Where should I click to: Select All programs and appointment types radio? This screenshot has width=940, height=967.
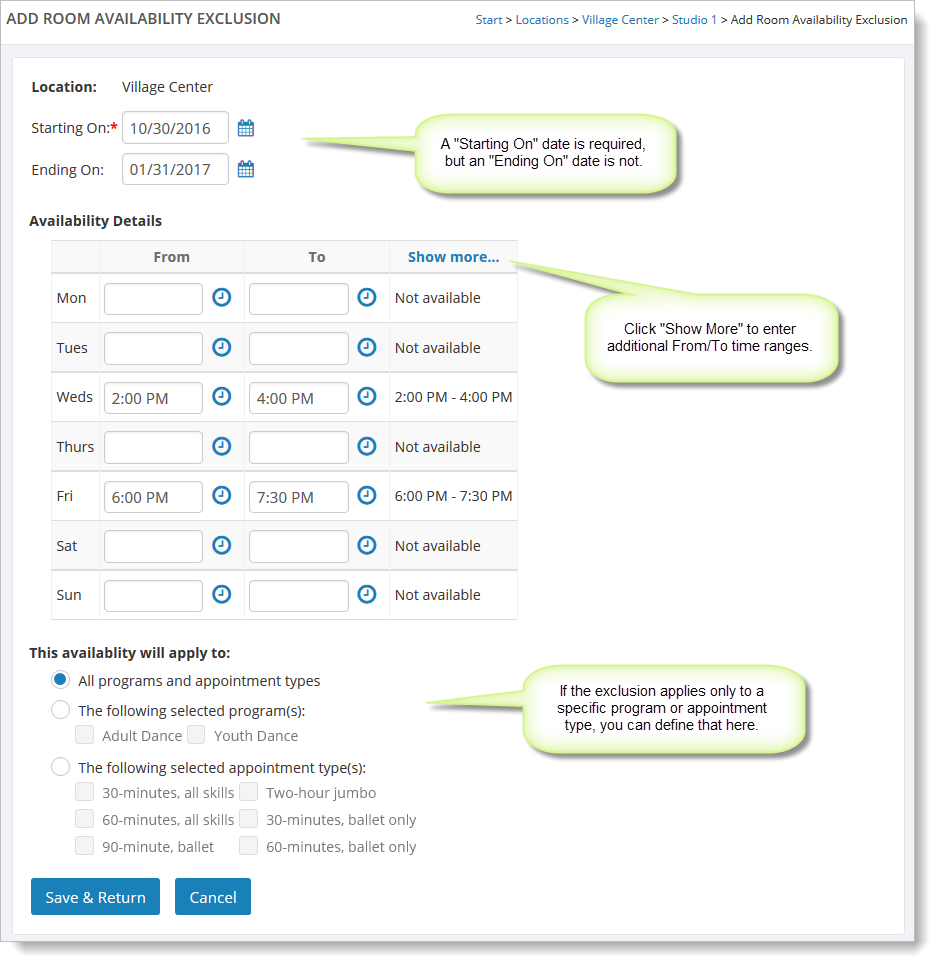60,680
